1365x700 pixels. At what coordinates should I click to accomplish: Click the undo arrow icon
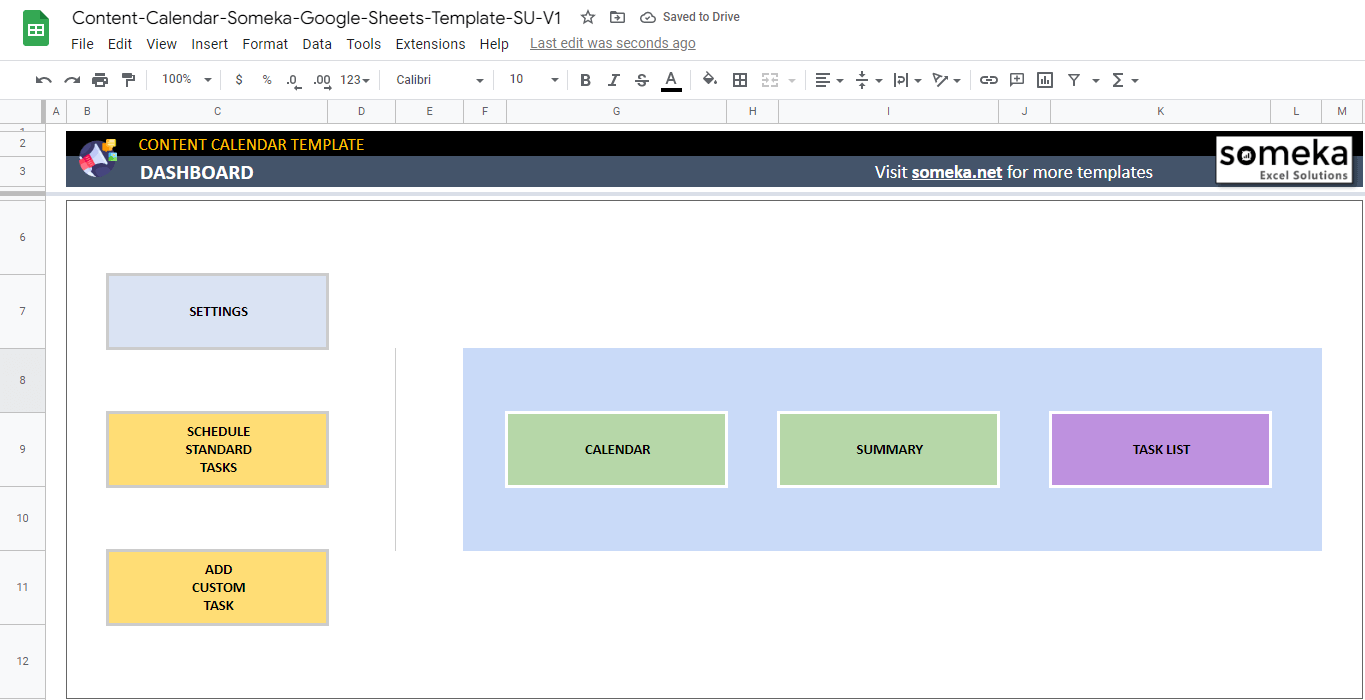[43, 80]
